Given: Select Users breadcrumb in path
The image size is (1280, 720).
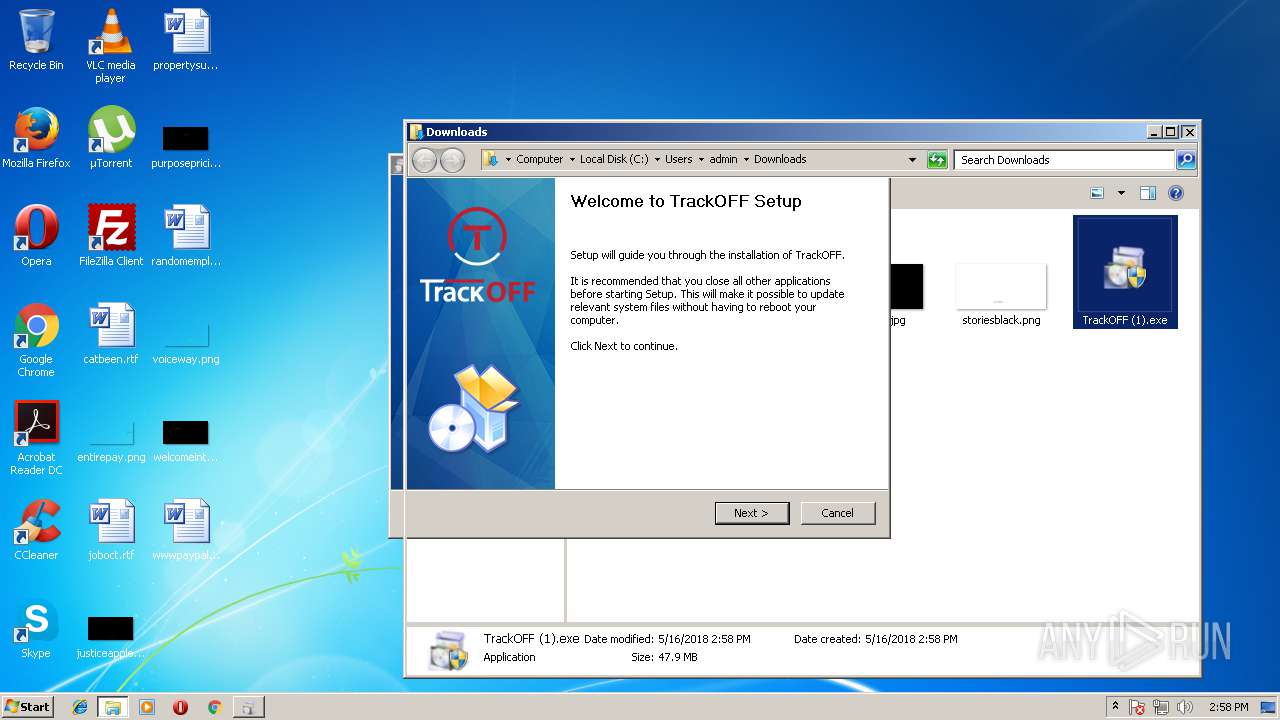Looking at the screenshot, I should click(x=679, y=159).
